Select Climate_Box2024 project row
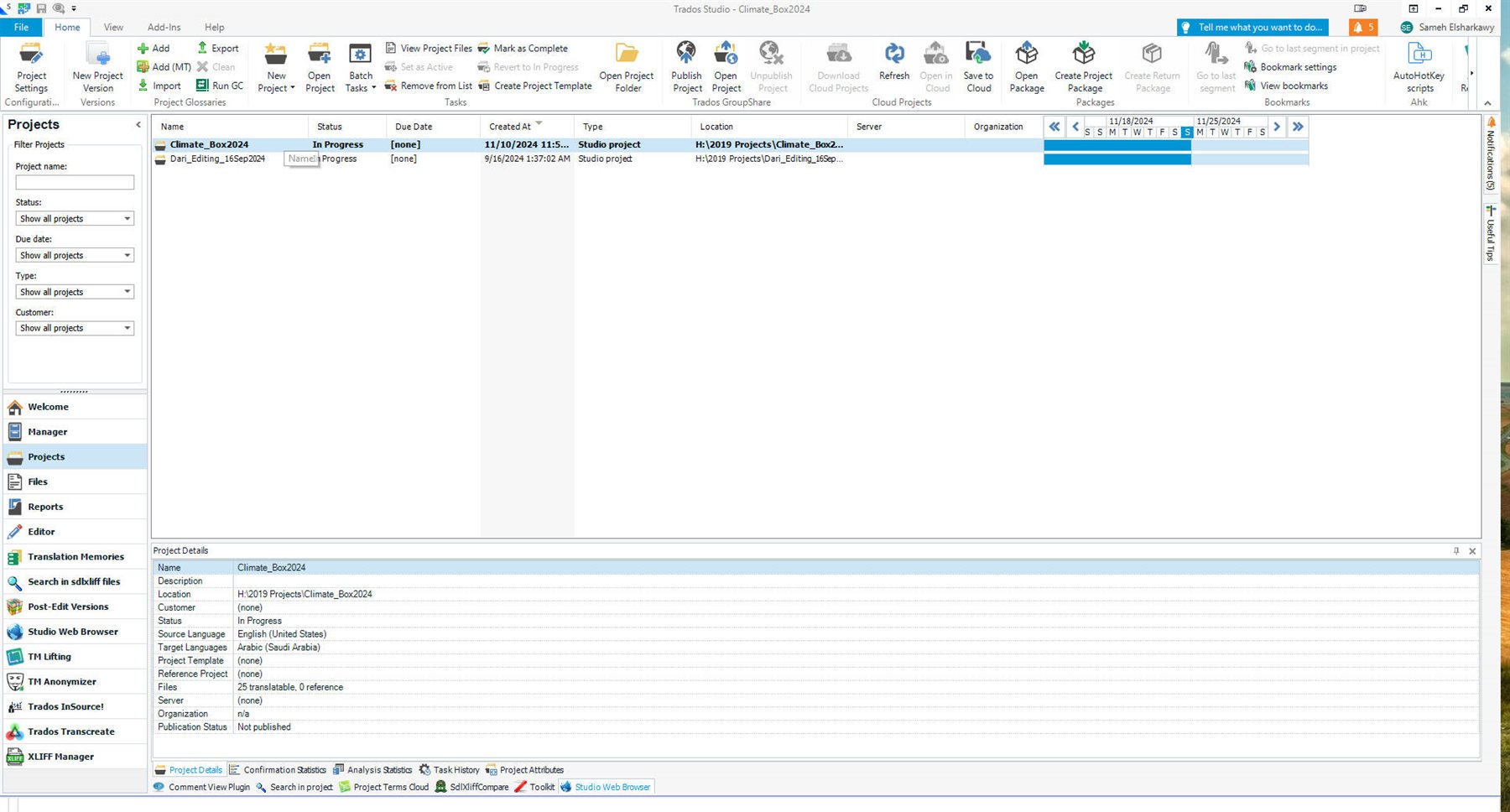This screenshot has width=1510, height=812. tap(598, 144)
